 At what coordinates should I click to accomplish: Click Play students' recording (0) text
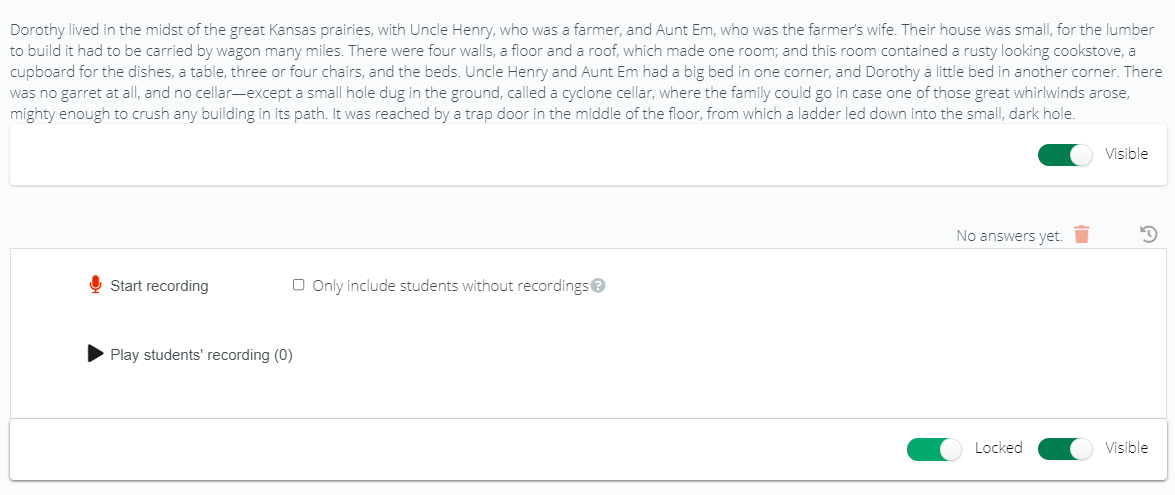201,355
